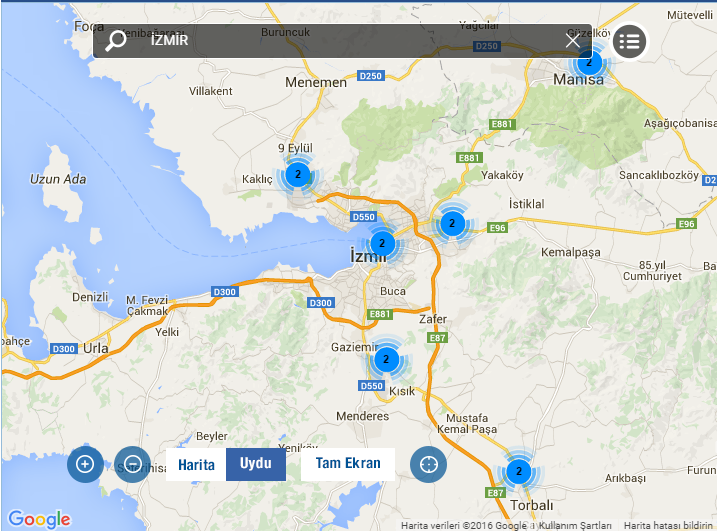Clear the İZMİR search with the X
The height and width of the screenshot is (531, 717).
coord(573,41)
